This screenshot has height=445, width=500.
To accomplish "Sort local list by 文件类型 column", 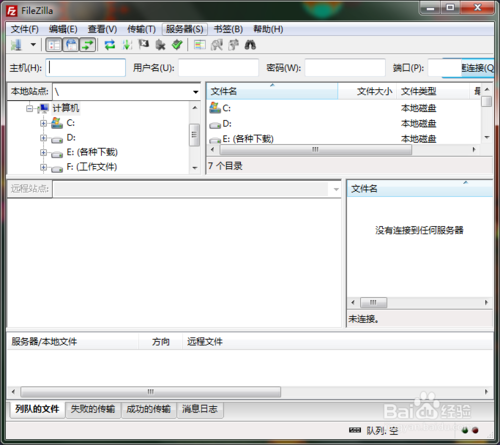I will tap(433, 91).
